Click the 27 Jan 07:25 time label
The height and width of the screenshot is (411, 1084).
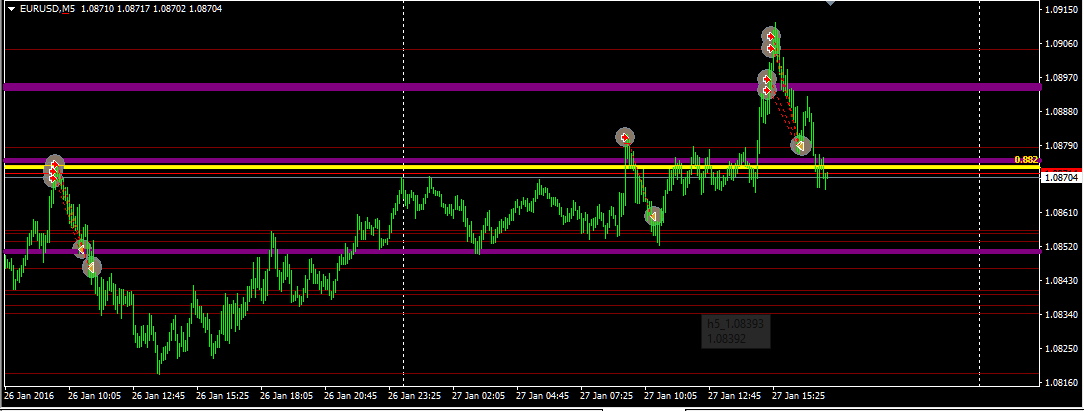click(606, 396)
